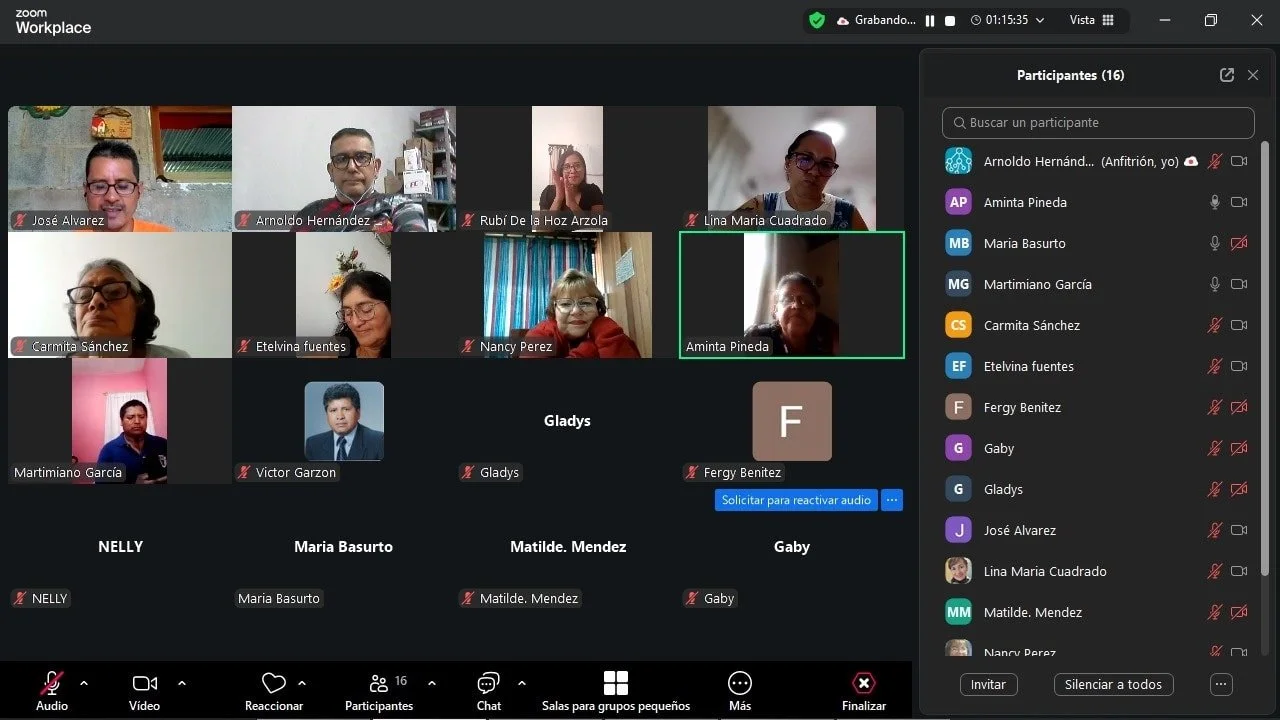This screenshot has height=720, width=1280.
Task: Select José Alvarez video tile
Action: pos(120,169)
